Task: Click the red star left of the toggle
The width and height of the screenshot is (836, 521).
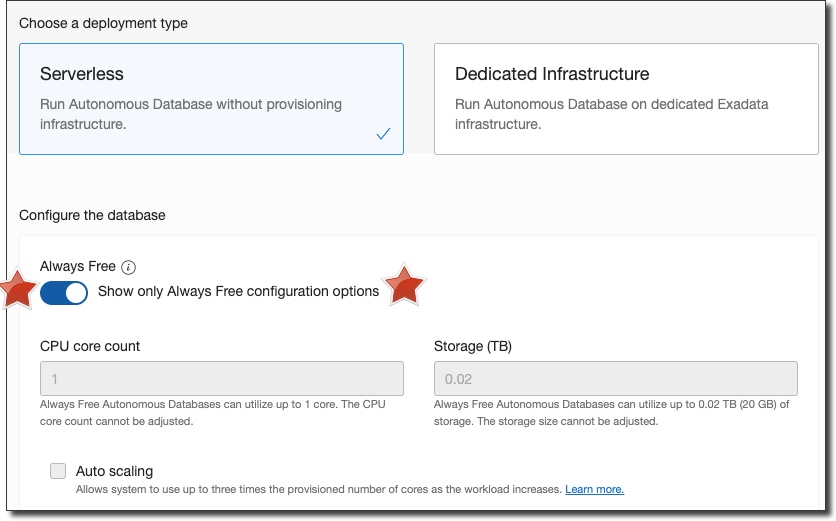Action: pos(16,291)
